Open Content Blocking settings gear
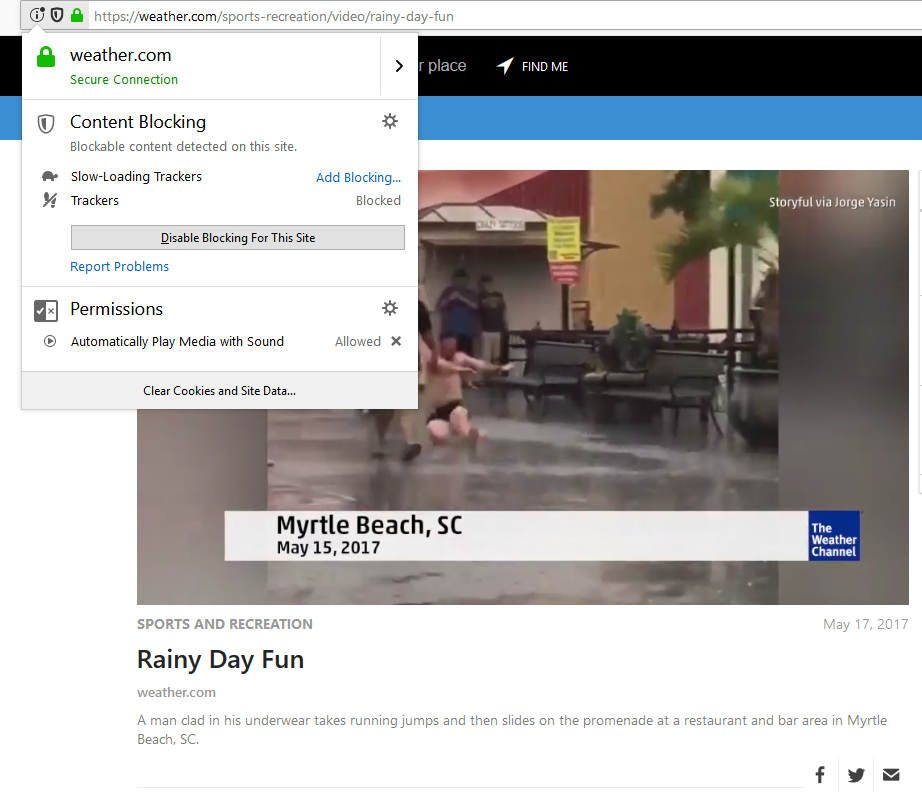 click(390, 121)
